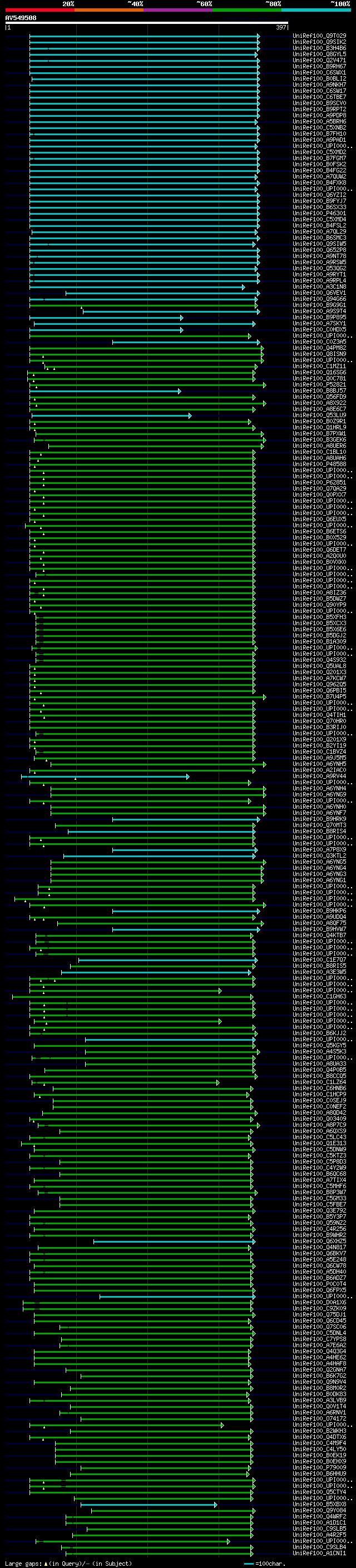
Task: Select the UniRef100_B4FSL2 entry
Action: tap(319, 226)
